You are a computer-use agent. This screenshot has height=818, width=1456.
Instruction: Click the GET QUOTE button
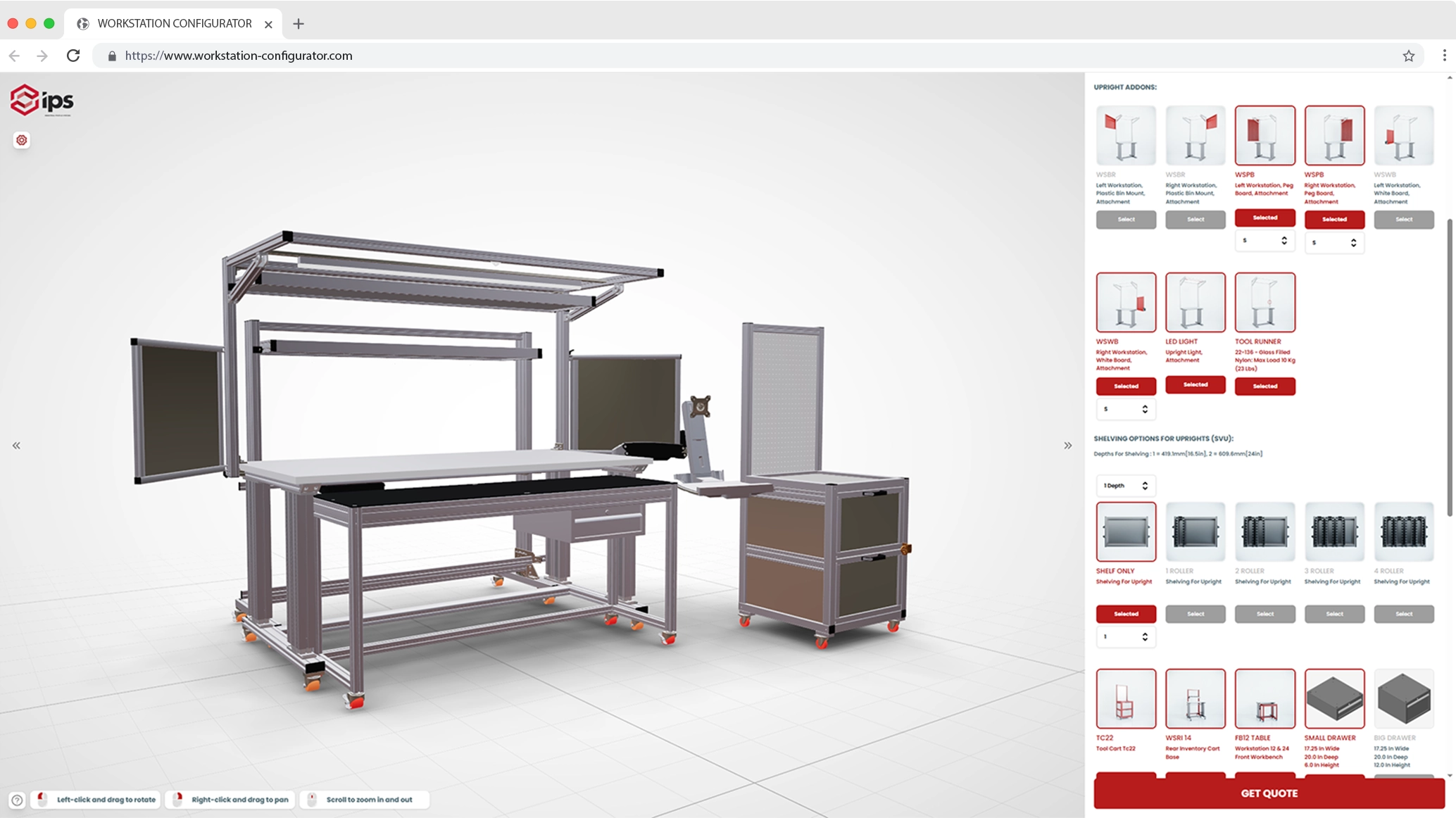1269,793
